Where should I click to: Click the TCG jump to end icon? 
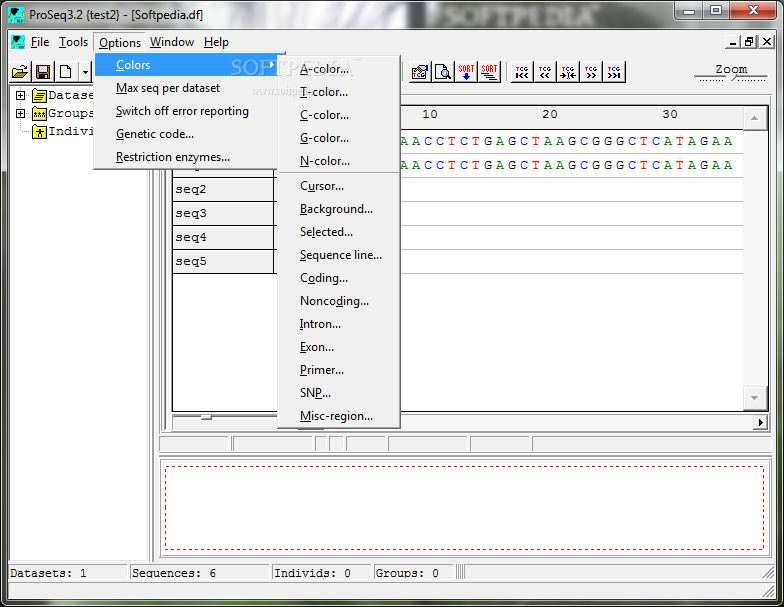coord(614,72)
